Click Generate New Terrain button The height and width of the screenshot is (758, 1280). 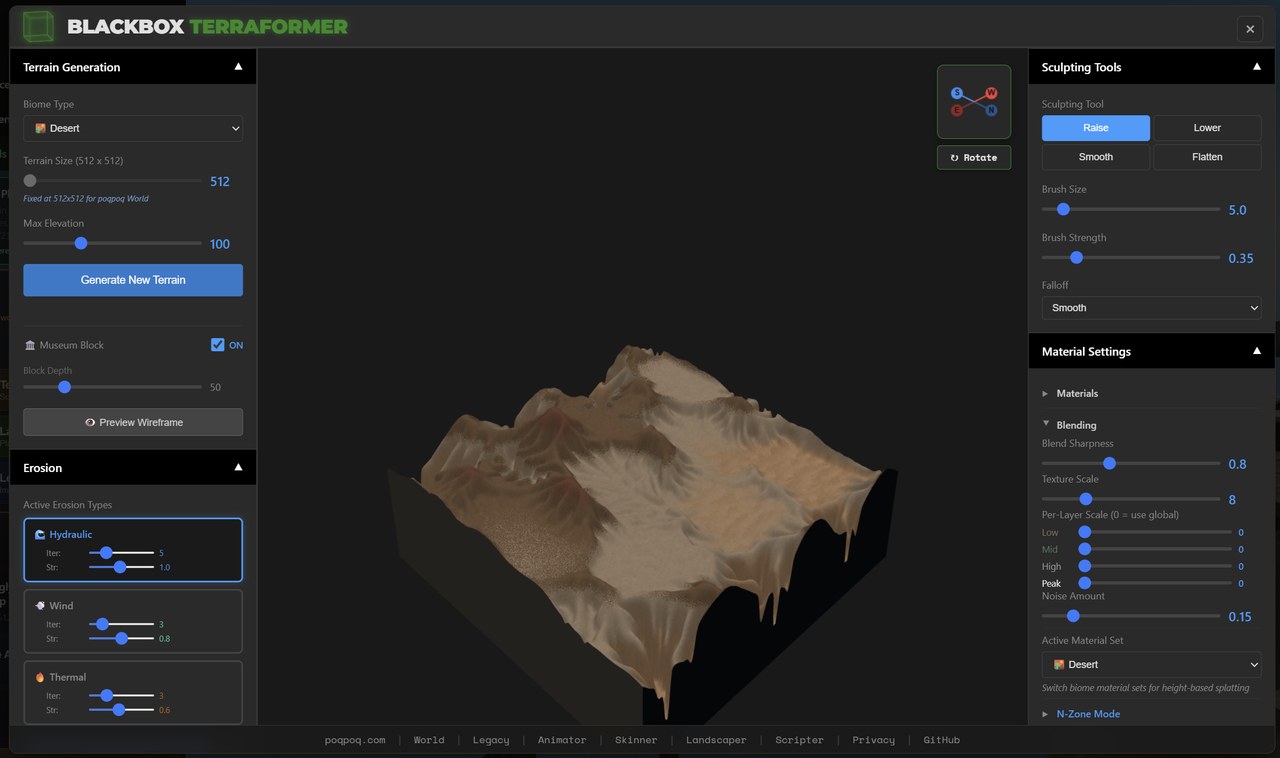(133, 280)
